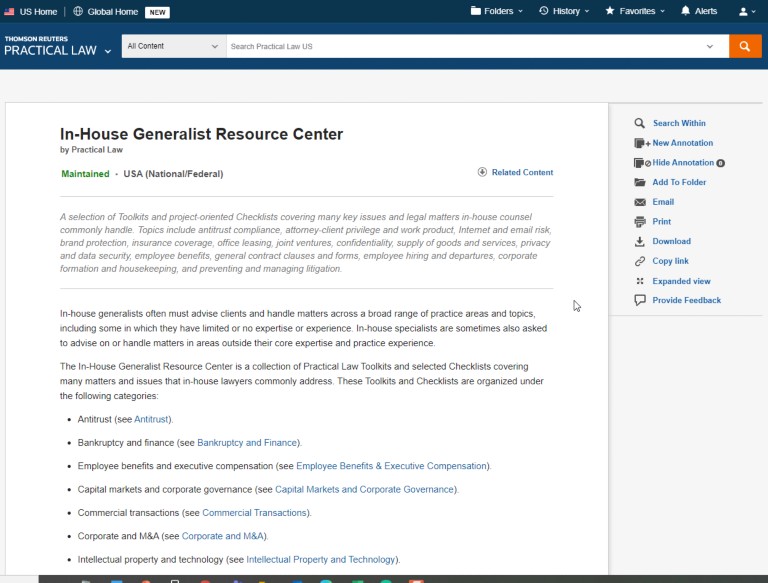Open Employee Benefits & Executive Compensation link
The image size is (768, 583).
click(391, 466)
